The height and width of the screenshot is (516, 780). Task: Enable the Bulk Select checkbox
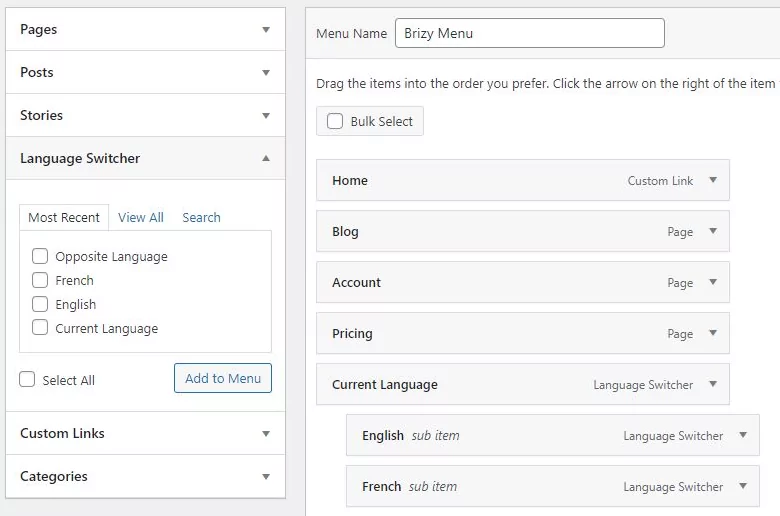point(335,121)
